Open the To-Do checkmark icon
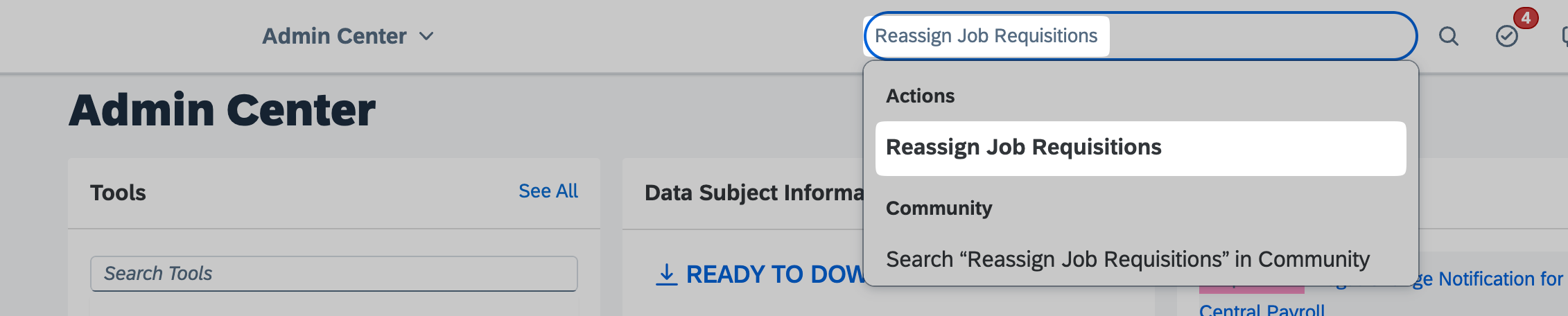Screen dimensions: 1568x316 click(1506, 36)
